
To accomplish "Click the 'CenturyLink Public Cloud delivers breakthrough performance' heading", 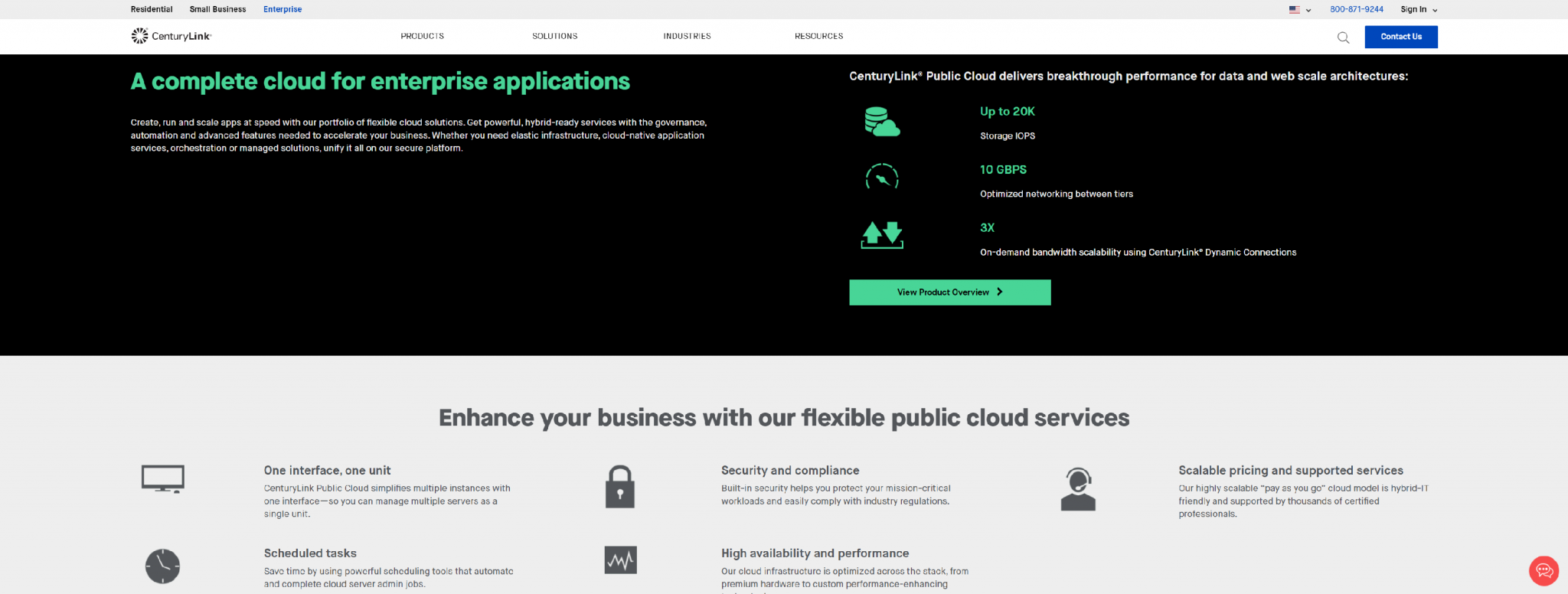I will (x=1129, y=77).
